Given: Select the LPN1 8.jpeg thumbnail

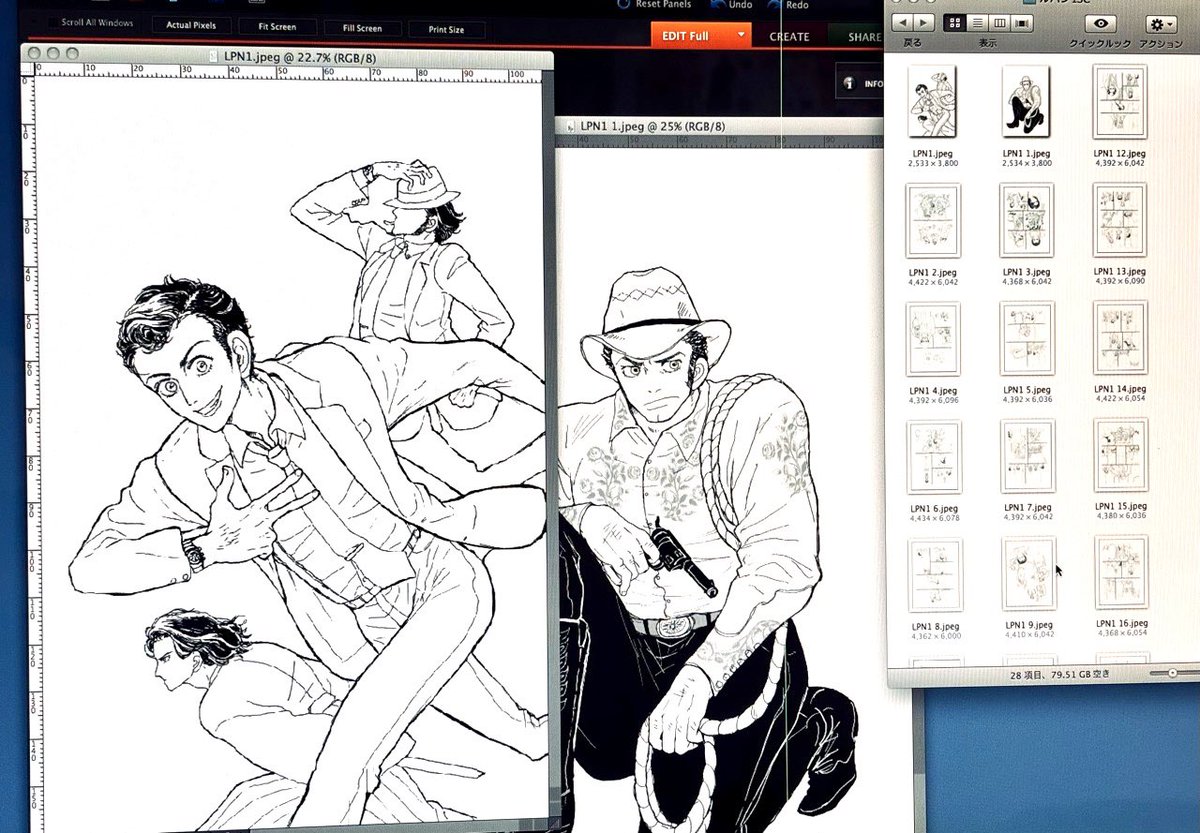Looking at the screenshot, I should tap(935, 575).
